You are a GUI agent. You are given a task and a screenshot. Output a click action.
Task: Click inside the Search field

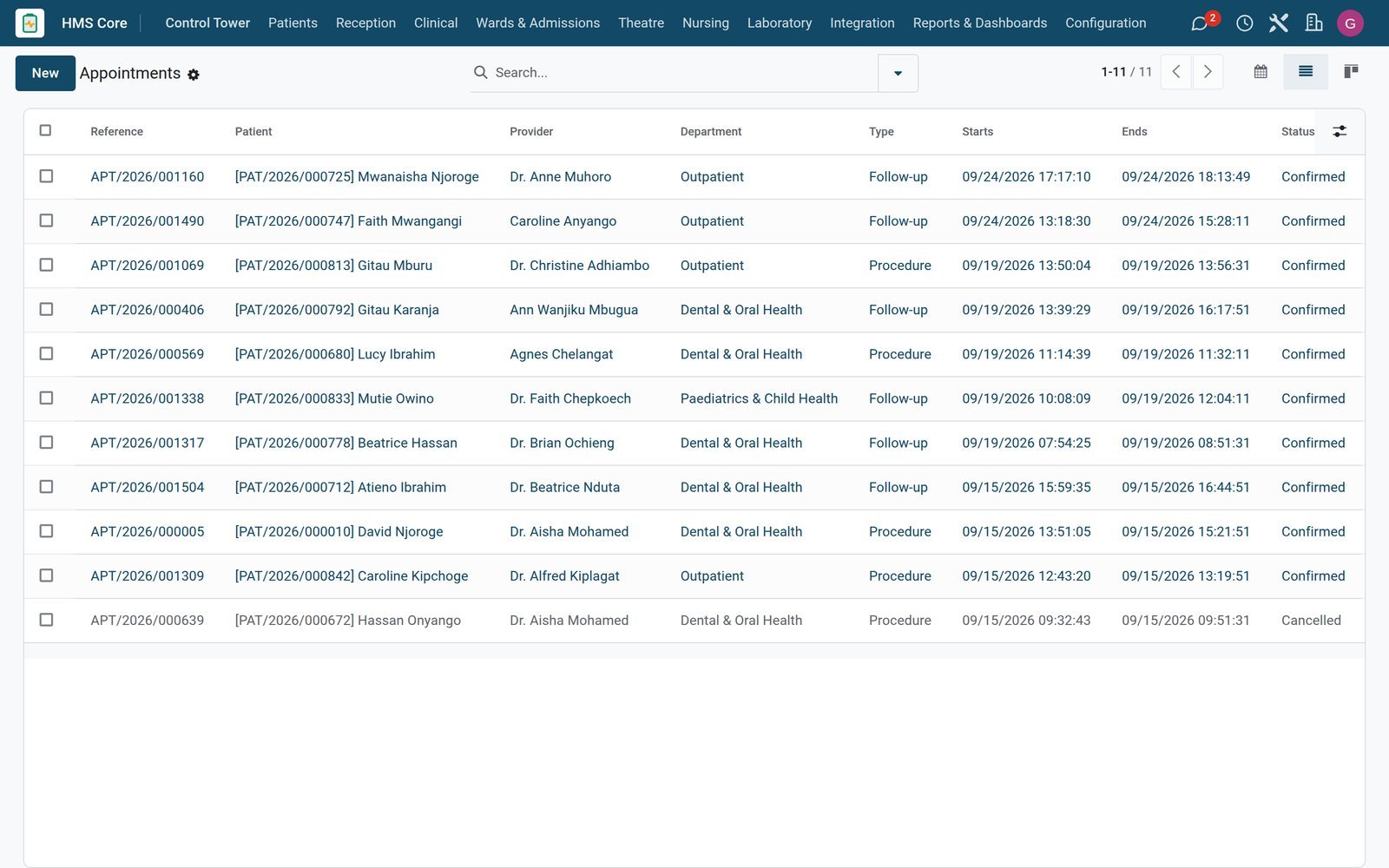(684, 73)
